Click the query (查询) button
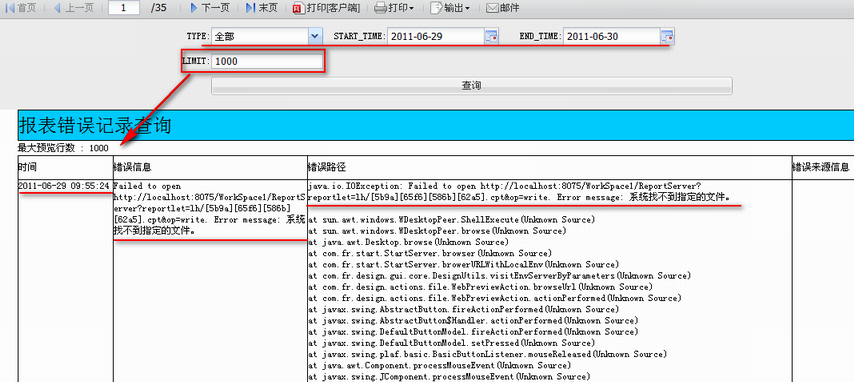 472,86
